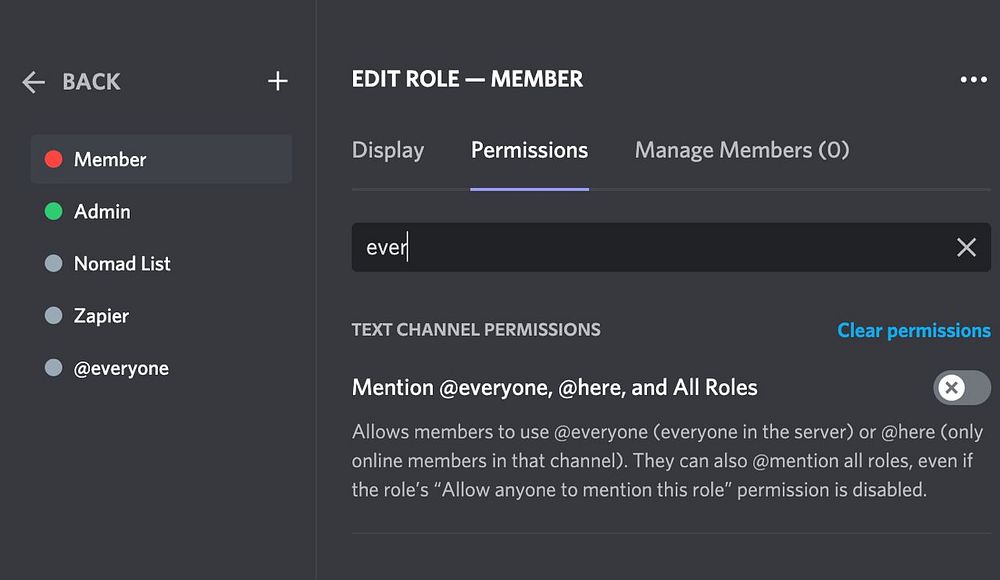Clear the search field with X icon
Image resolution: width=1000 pixels, height=580 pixels.
point(966,247)
